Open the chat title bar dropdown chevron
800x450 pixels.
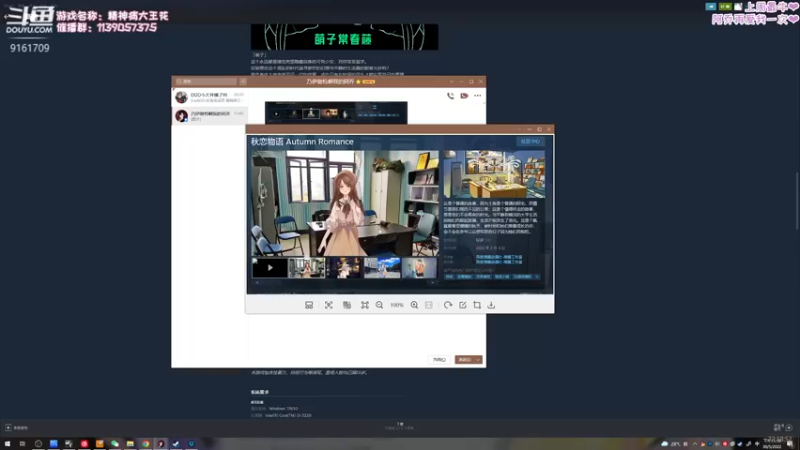452,82
